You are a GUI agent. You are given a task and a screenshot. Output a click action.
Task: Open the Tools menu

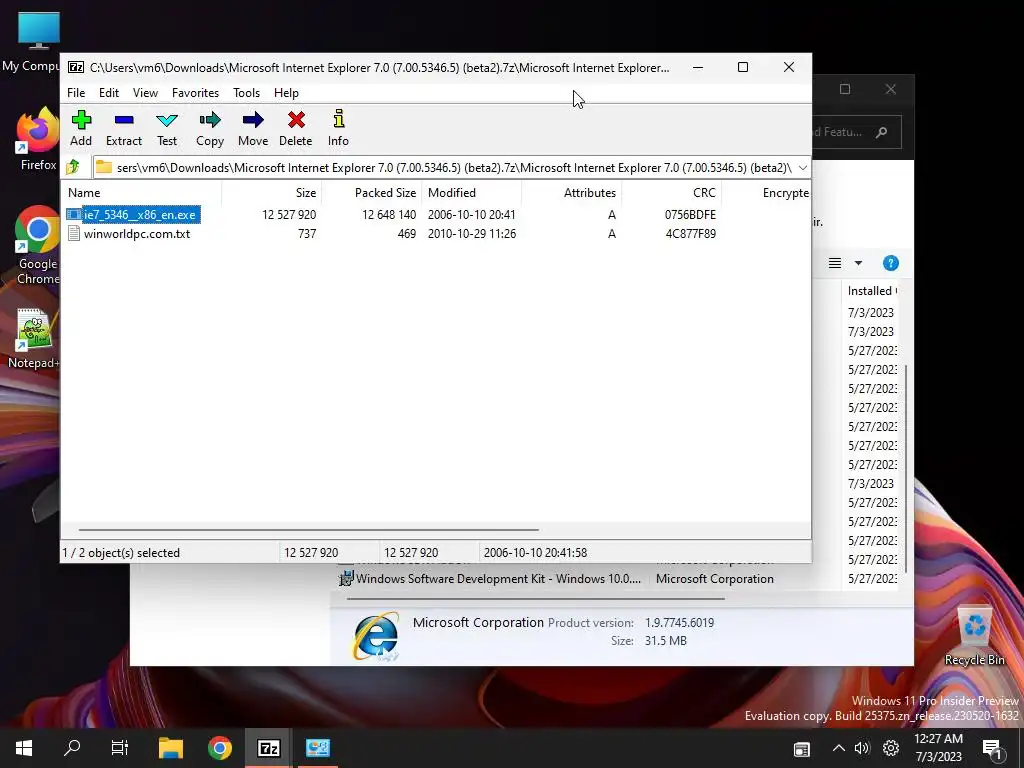pos(246,93)
